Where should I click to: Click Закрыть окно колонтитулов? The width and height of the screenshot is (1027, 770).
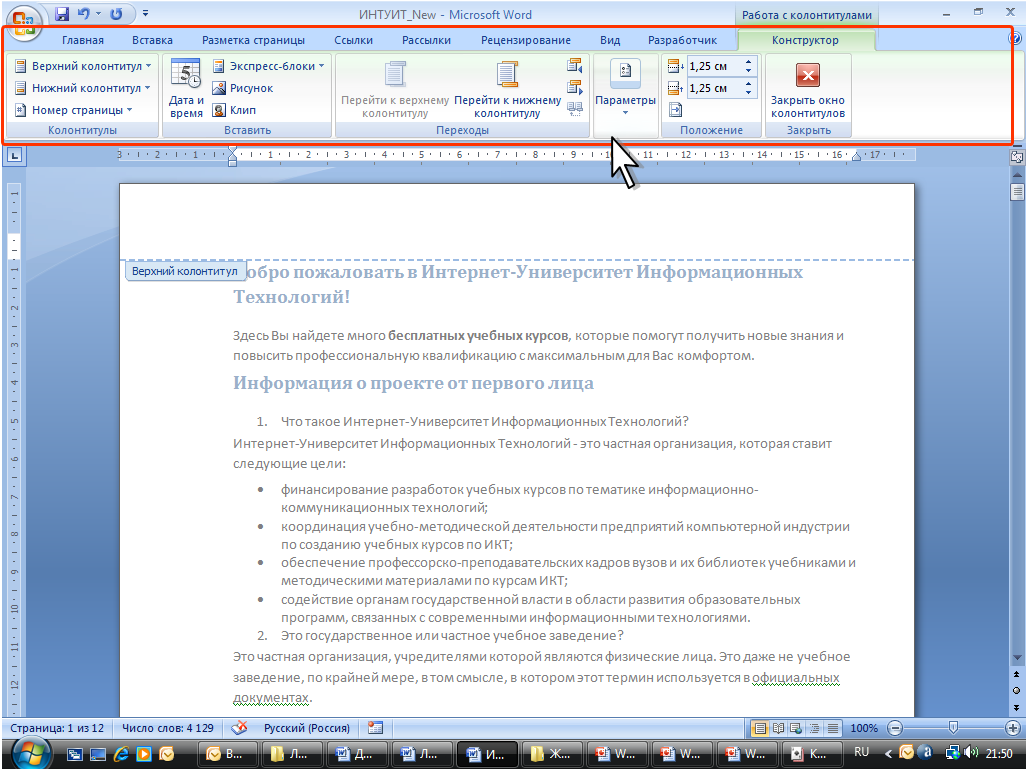808,88
